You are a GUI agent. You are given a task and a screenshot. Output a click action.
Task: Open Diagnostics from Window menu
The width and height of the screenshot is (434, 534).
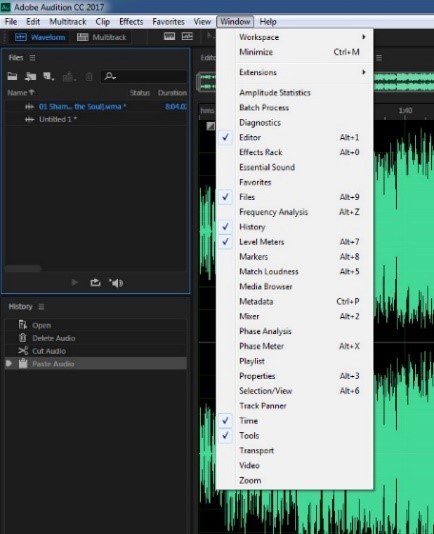[294, 123]
